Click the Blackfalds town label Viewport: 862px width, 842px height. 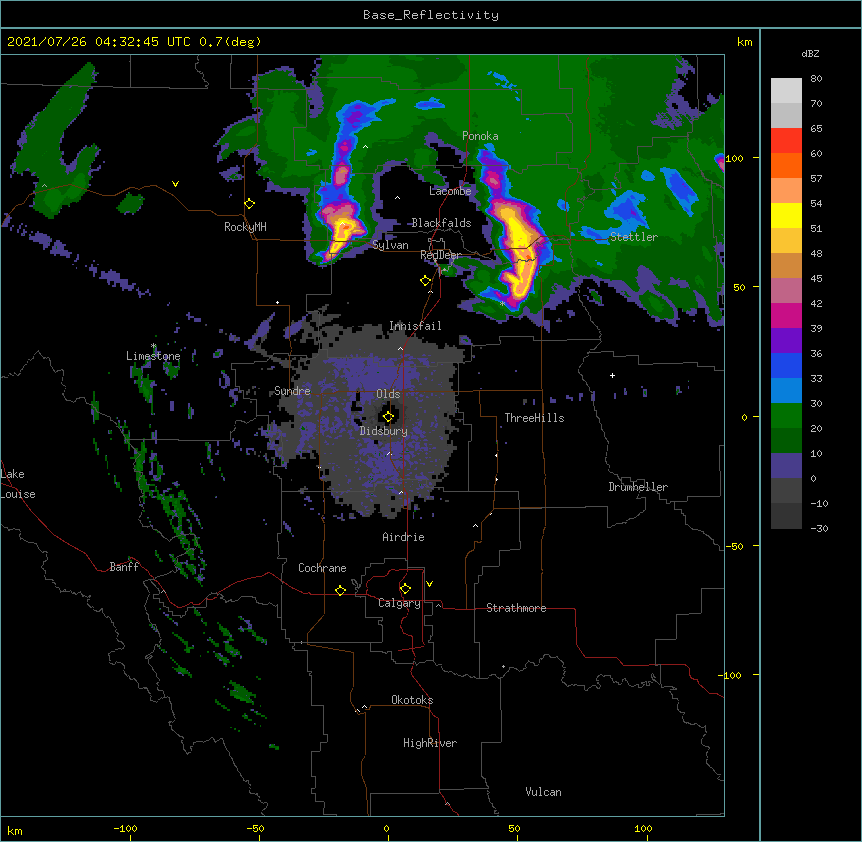coord(441,223)
